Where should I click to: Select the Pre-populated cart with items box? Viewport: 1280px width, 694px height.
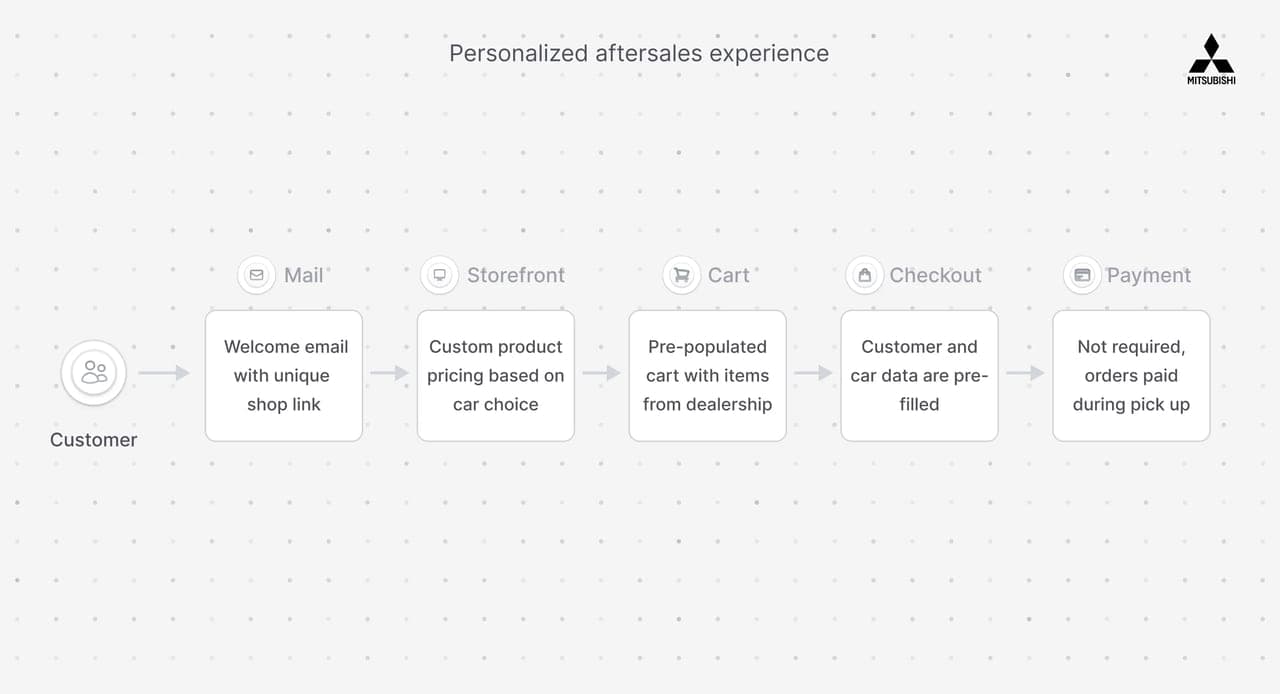pyautogui.click(x=708, y=376)
